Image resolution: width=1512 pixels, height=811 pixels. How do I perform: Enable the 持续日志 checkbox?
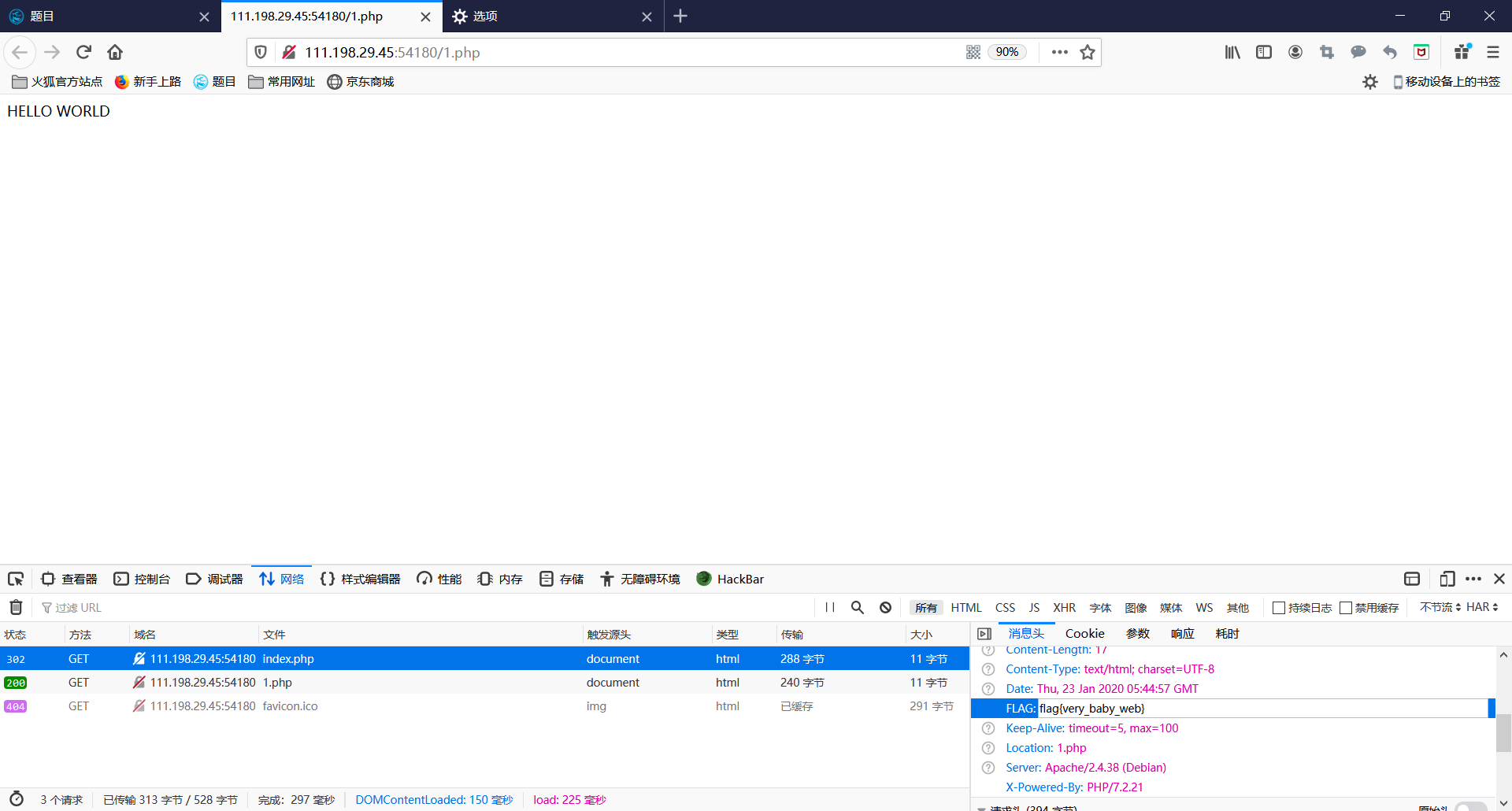click(x=1279, y=607)
